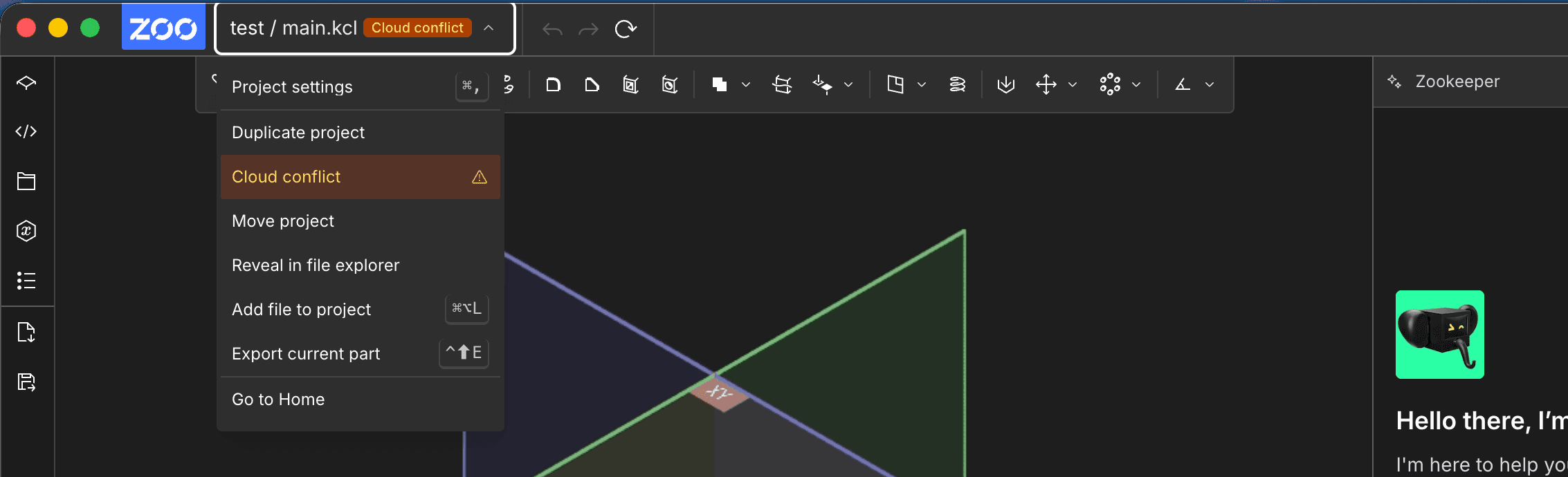Select the highlighted Cloud conflict menu entry
This screenshot has height=477, width=1568.
coord(361,177)
